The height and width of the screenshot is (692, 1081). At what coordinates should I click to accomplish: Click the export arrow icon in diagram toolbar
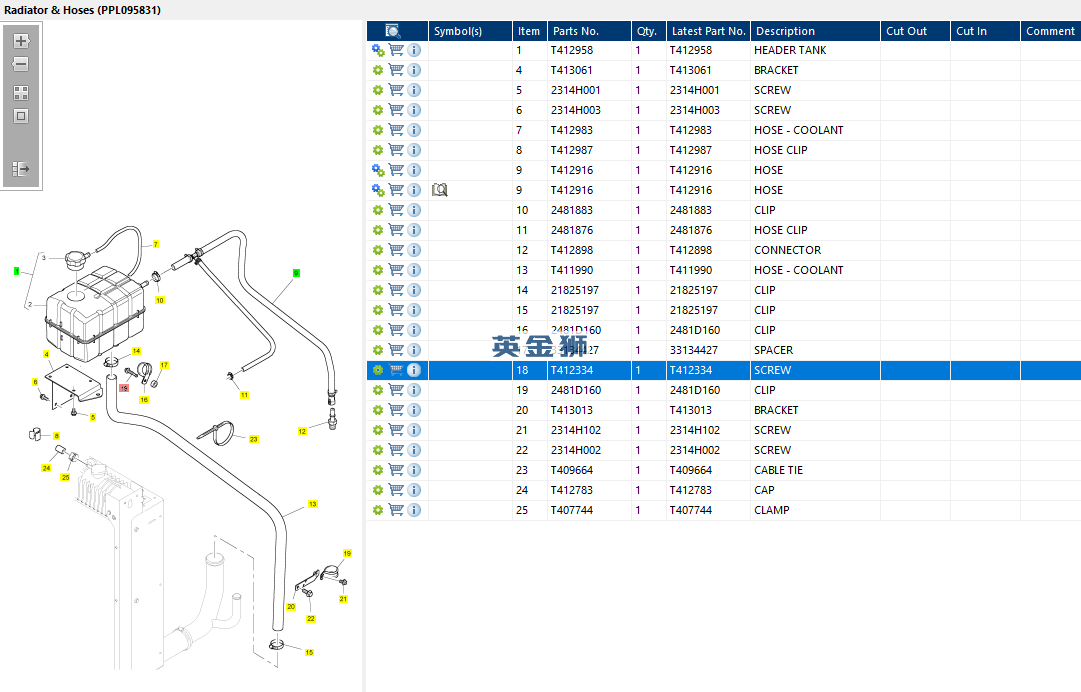pos(21,169)
